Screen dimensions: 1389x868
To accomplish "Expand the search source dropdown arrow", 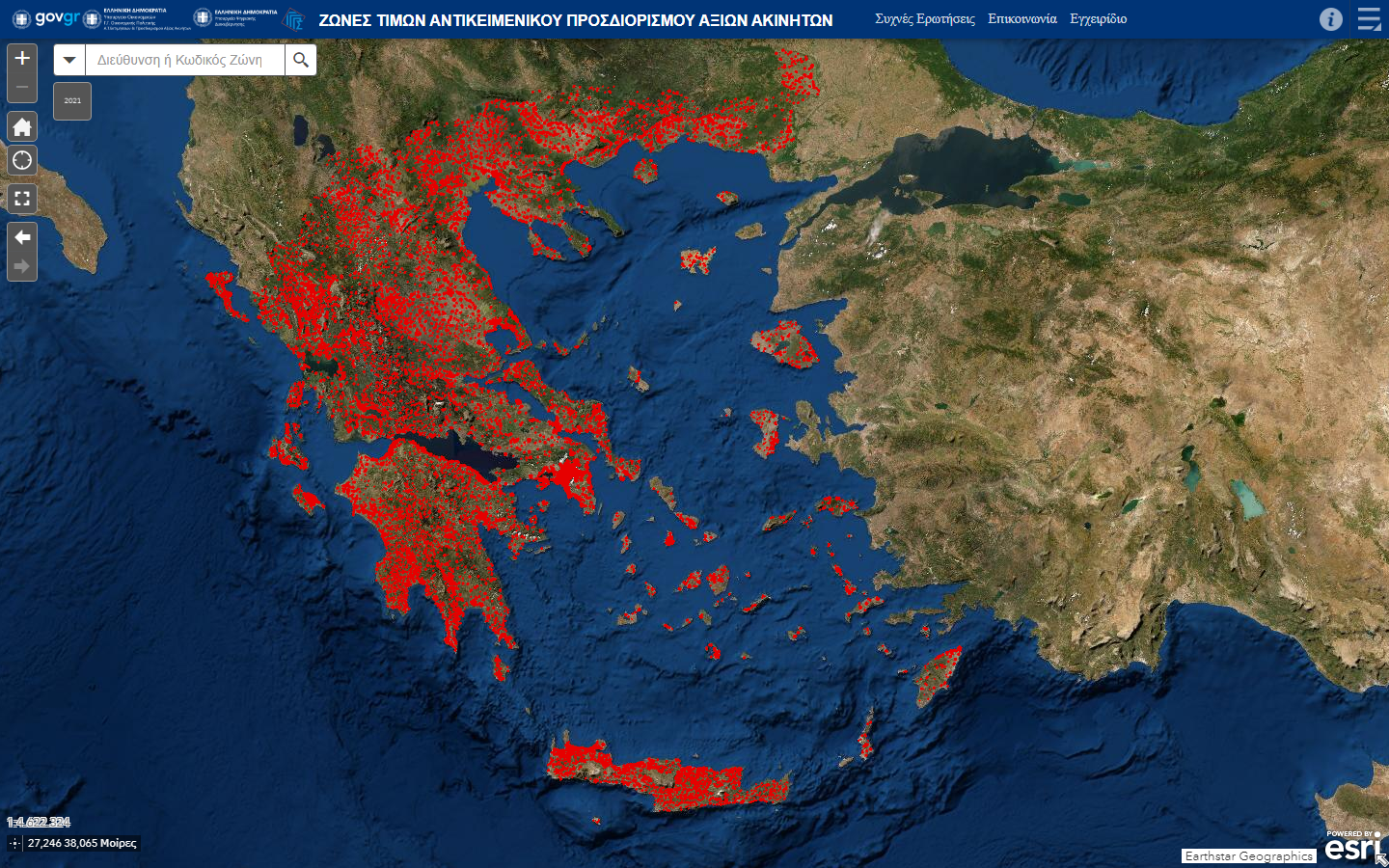I will click(69, 60).
